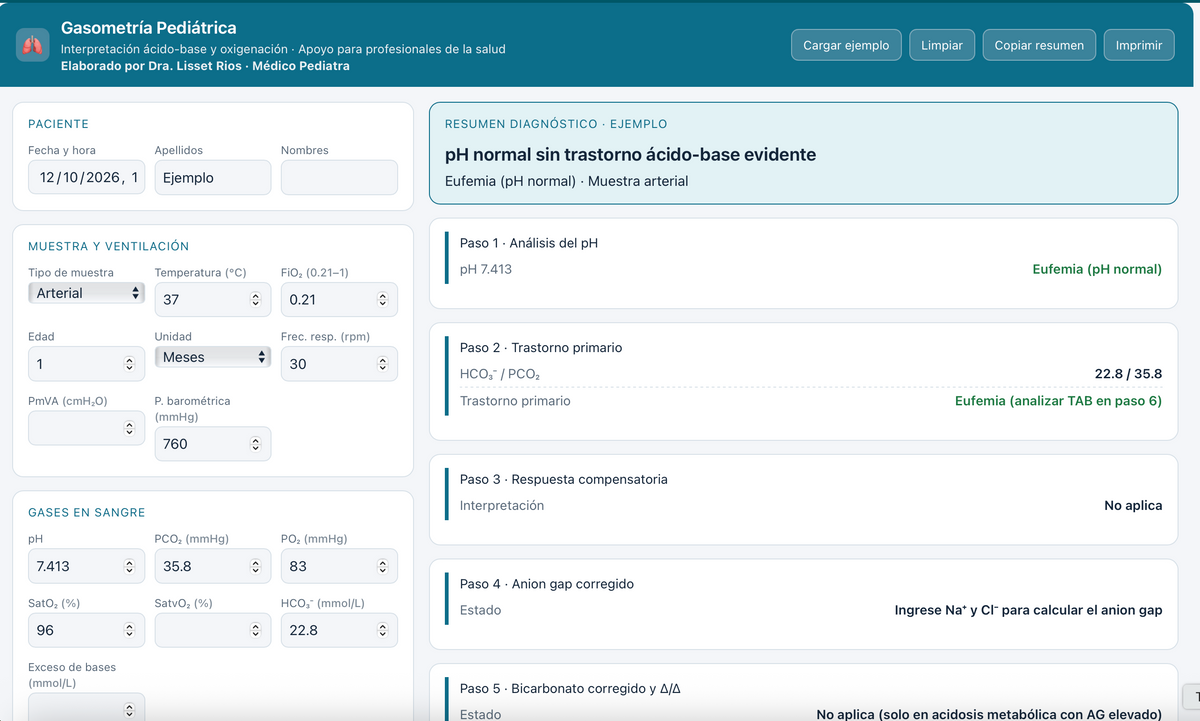The image size is (1200, 721).
Task: Focus the Apellidos field containing Ejemplo
Action: pyautogui.click(x=212, y=178)
